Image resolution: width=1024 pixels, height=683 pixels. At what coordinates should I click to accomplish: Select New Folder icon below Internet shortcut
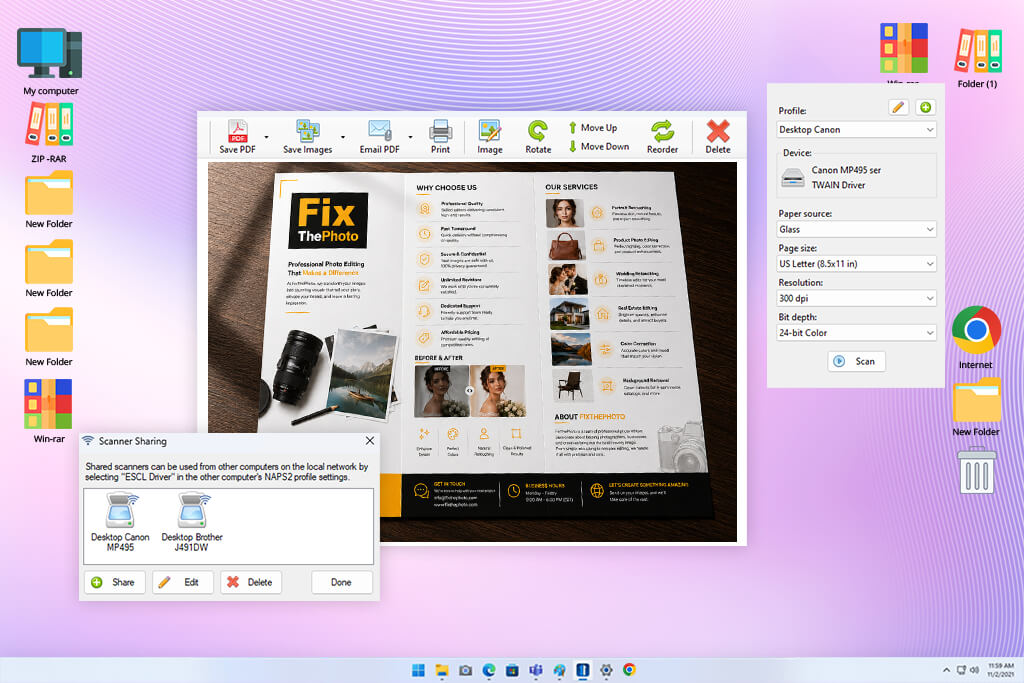pyautogui.click(x=976, y=407)
